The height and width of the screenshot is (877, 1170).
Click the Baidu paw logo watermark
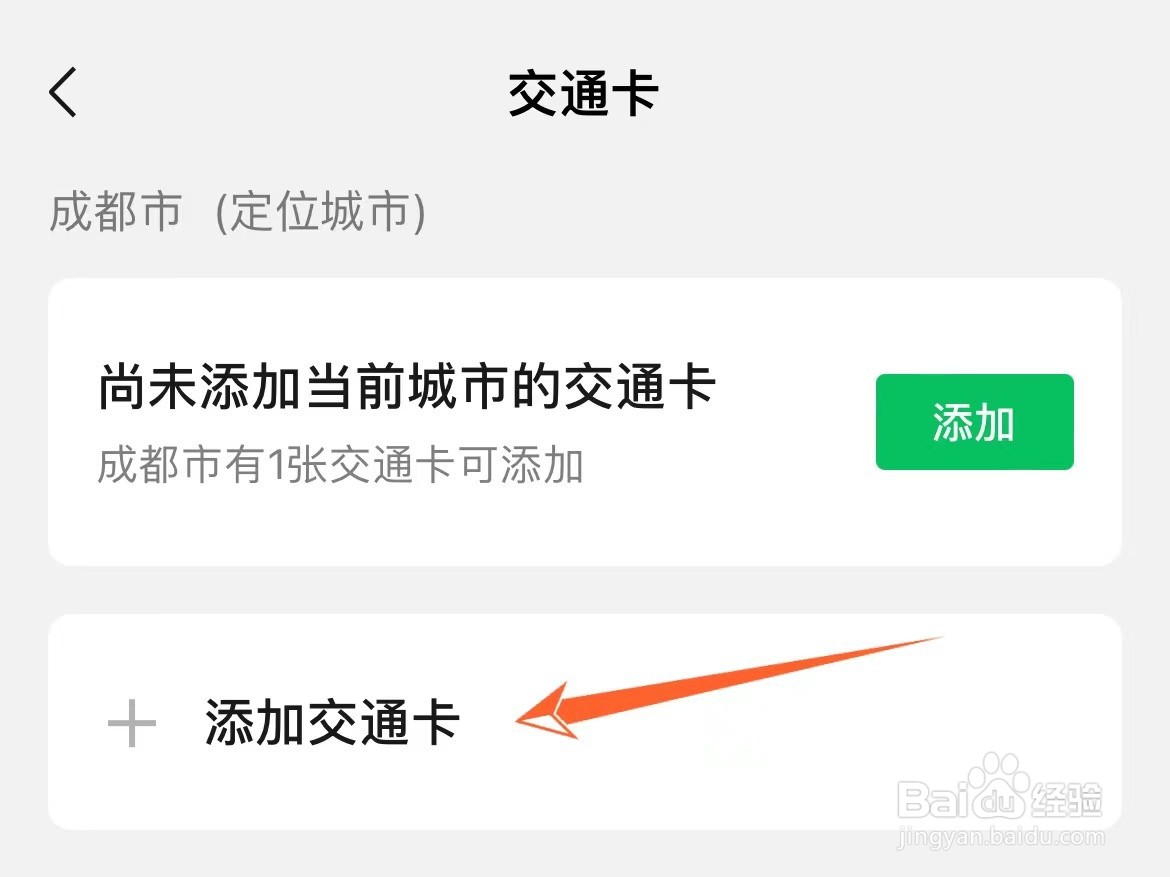click(998, 785)
